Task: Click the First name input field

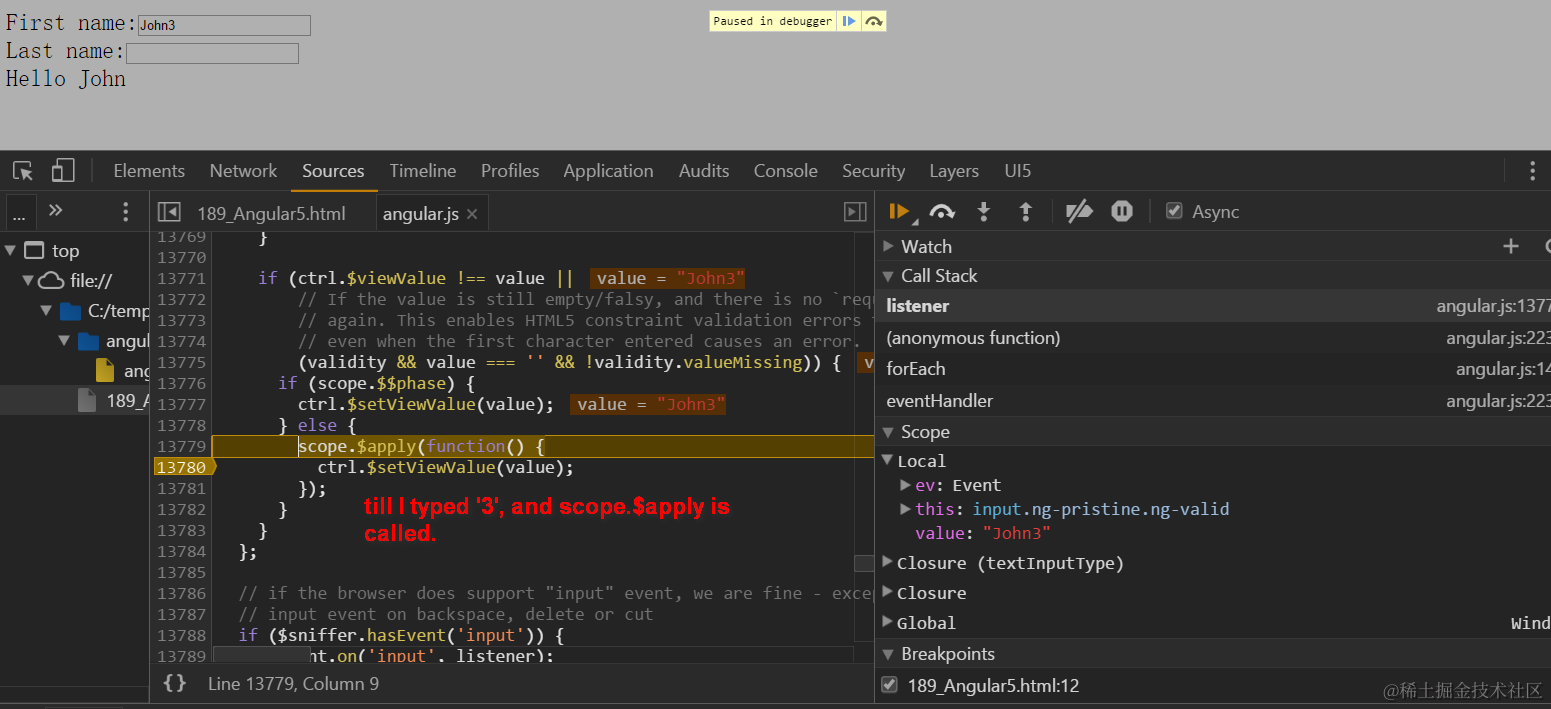Action: click(x=224, y=25)
